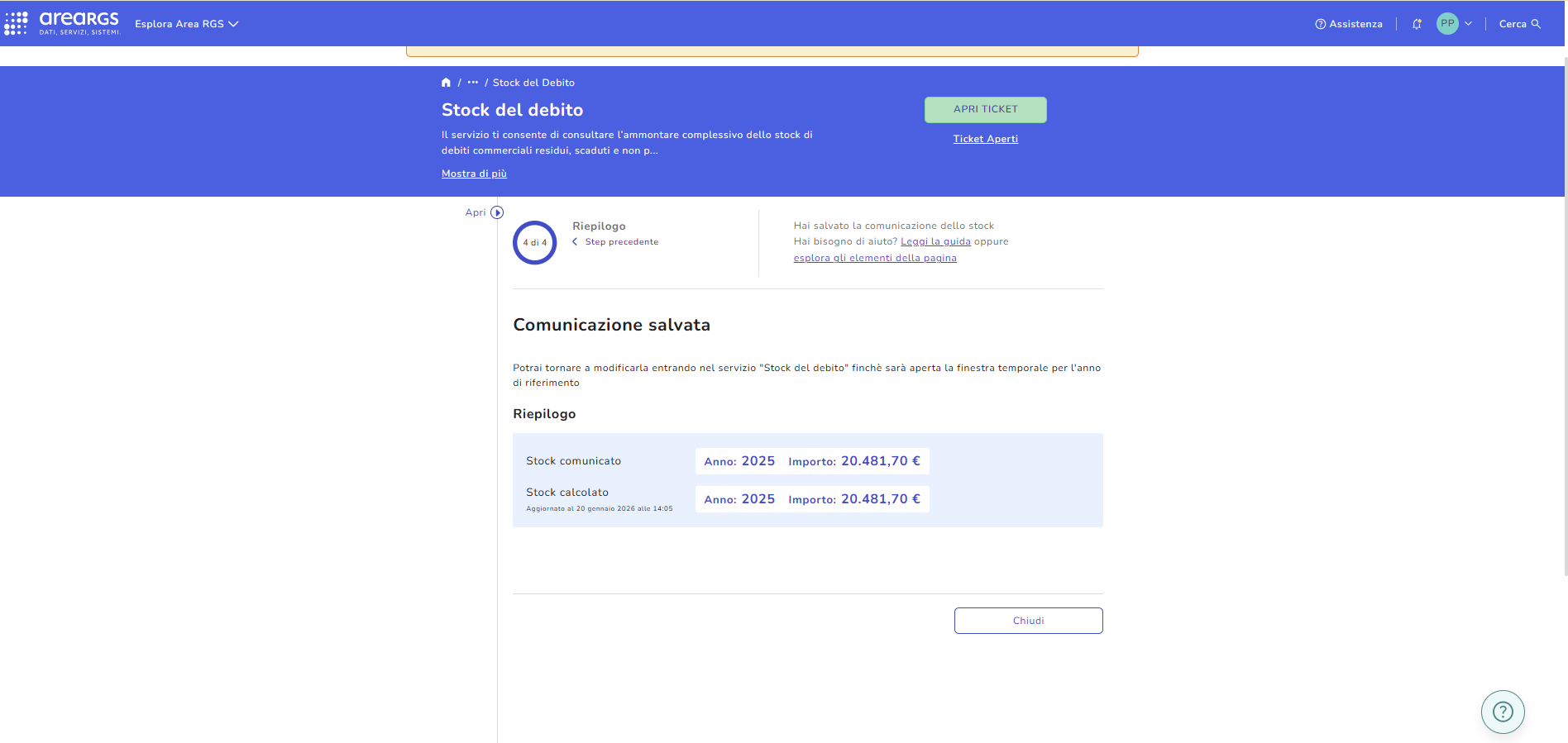Viewport: 1568px width, 743px height.
Task: Expand the Esplora Area RGS dropdown
Action: pos(186,24)
